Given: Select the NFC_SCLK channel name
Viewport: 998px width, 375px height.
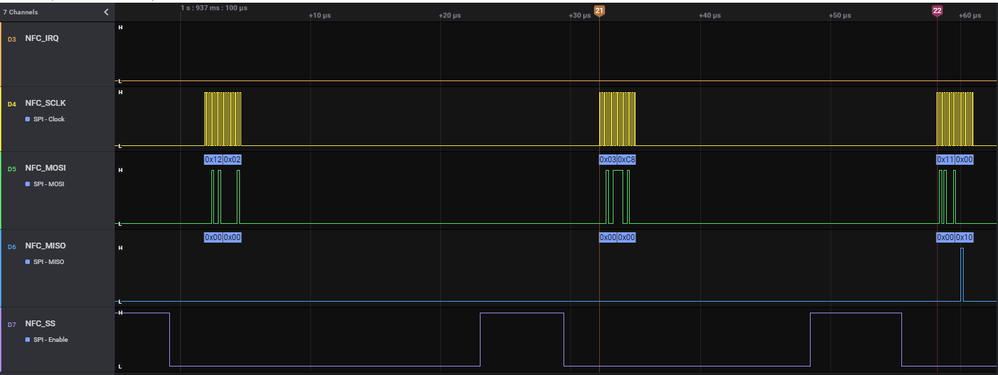Looking at the screenshot, I should tap(45, 103).
